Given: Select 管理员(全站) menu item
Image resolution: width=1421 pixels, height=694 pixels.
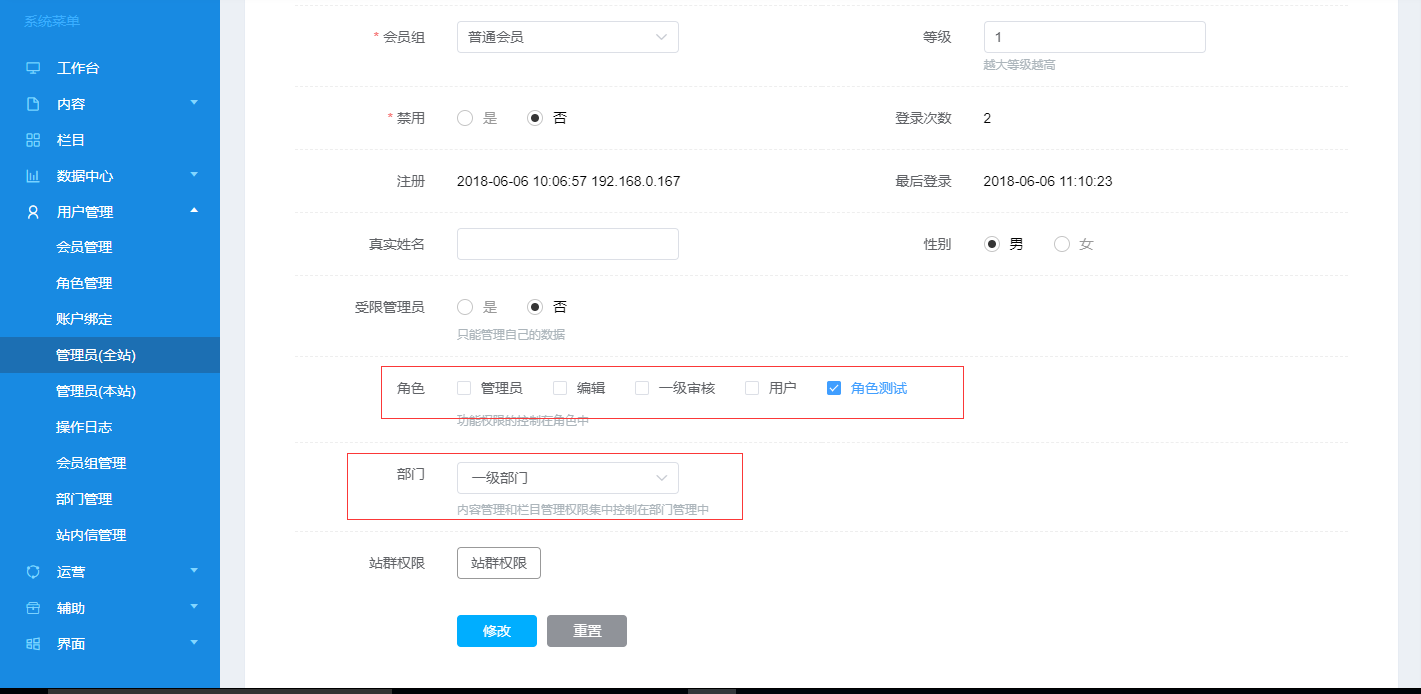Looking at the screenshot, I should pyautogui.click(x=110, y=355).
